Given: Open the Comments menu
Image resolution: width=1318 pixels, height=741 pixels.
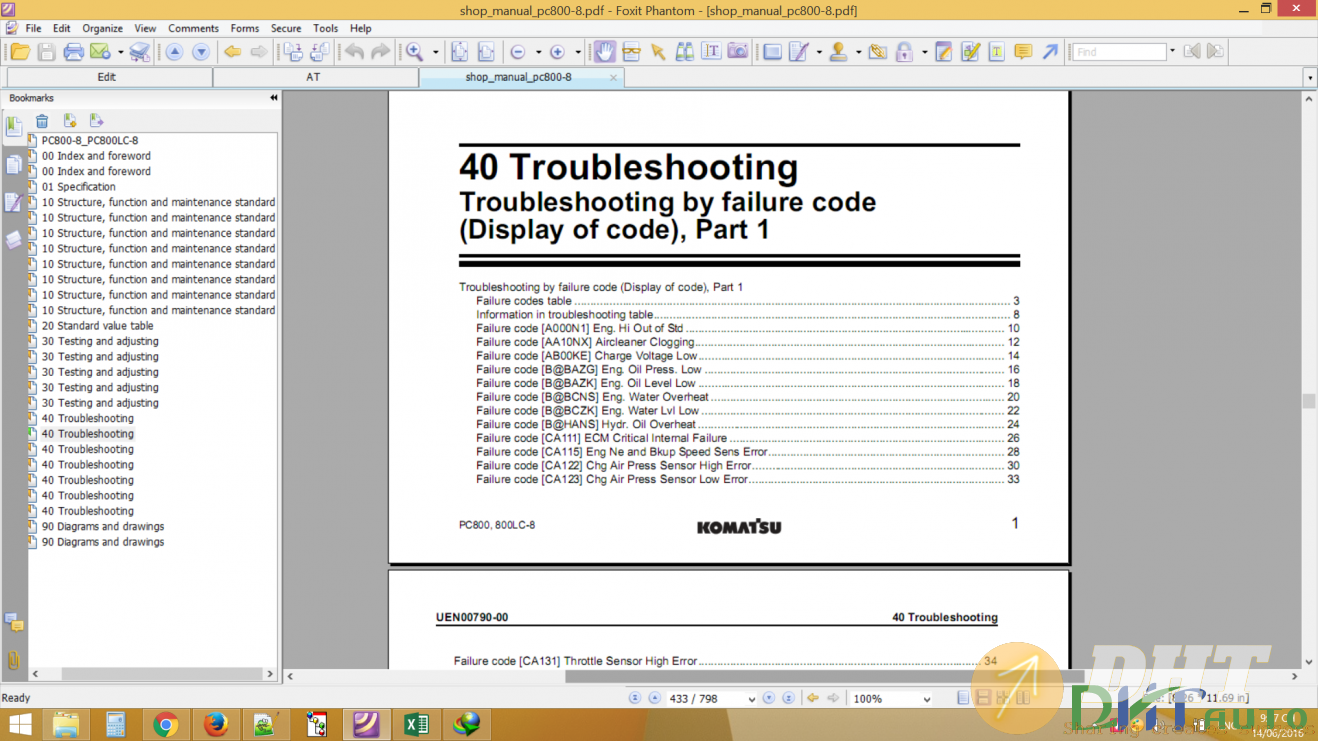Looking at the screenshot, I should click(193, 28).
